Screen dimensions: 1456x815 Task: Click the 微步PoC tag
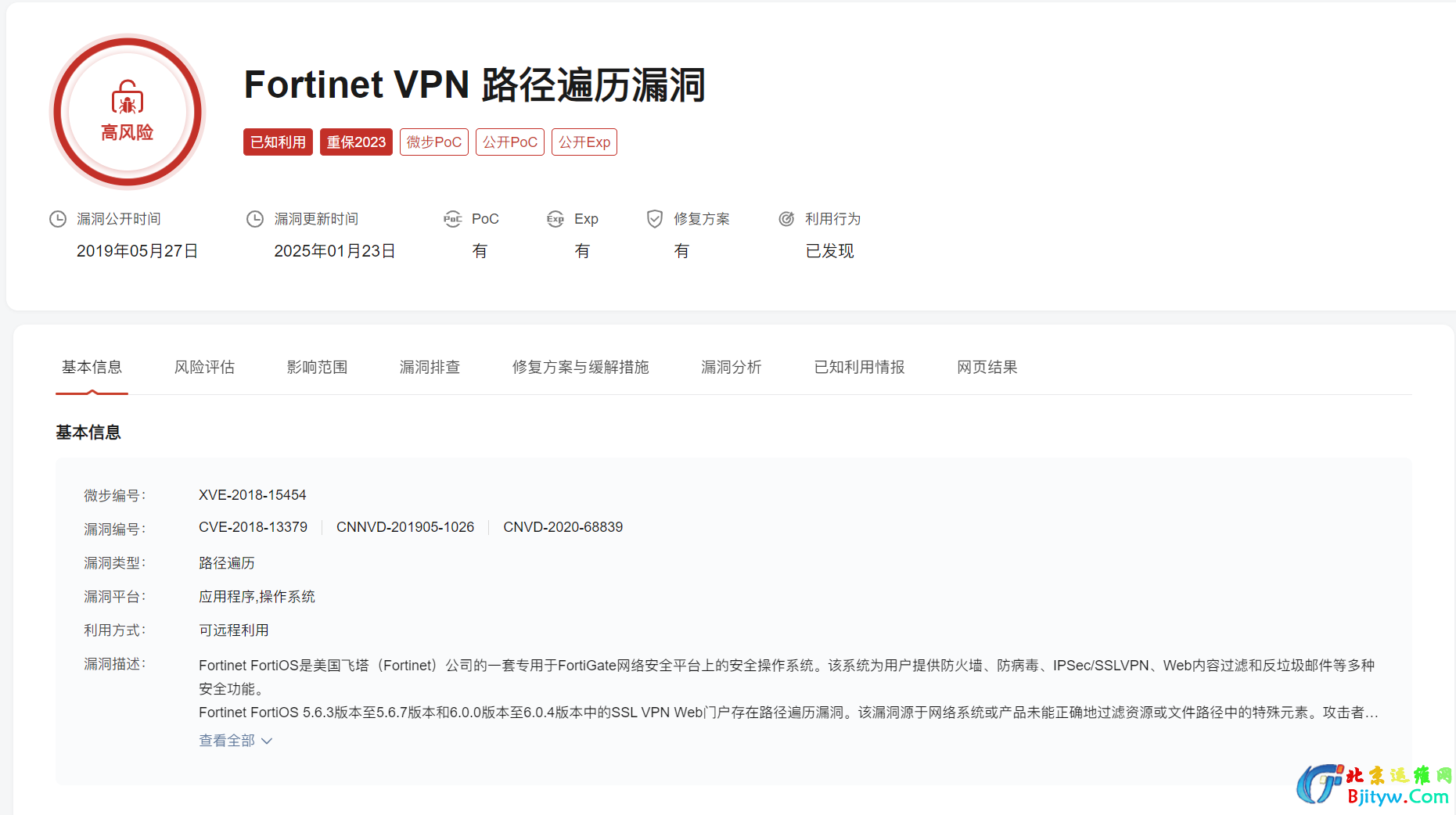click(x=433, y=142)
